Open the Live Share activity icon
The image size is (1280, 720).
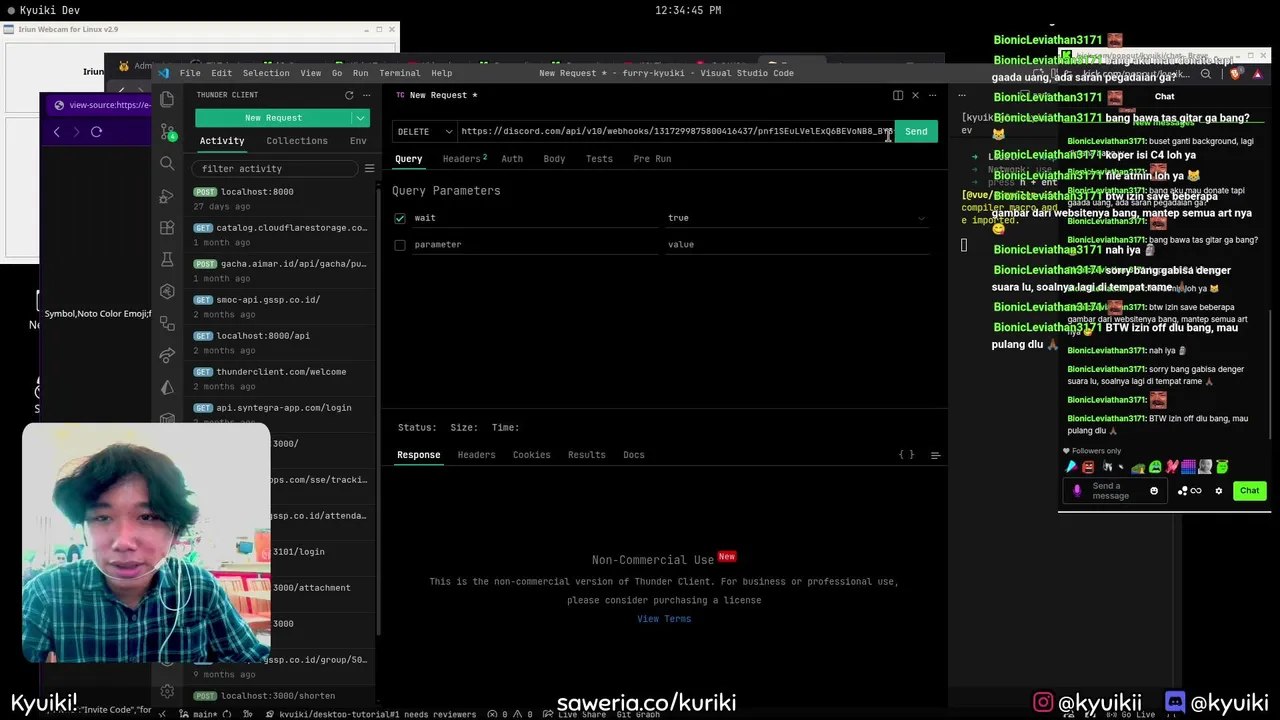pos(167,355)
